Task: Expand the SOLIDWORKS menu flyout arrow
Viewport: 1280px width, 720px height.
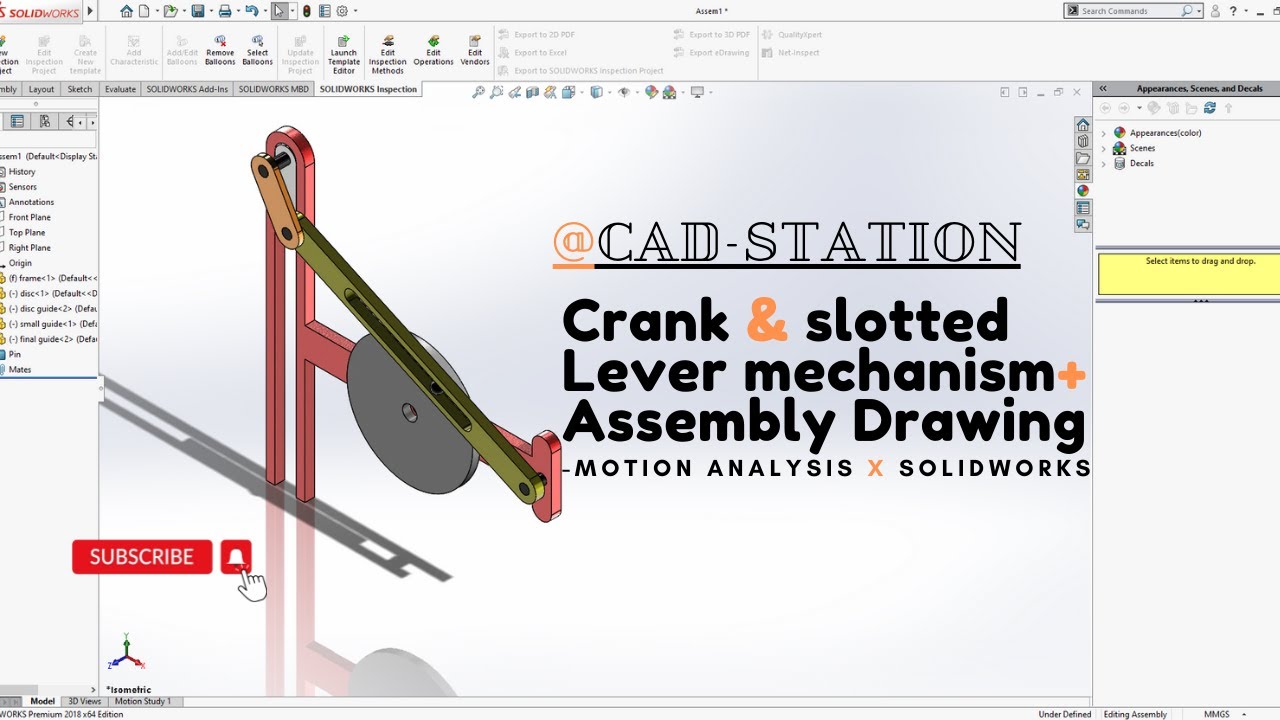Action: point(90,11)
